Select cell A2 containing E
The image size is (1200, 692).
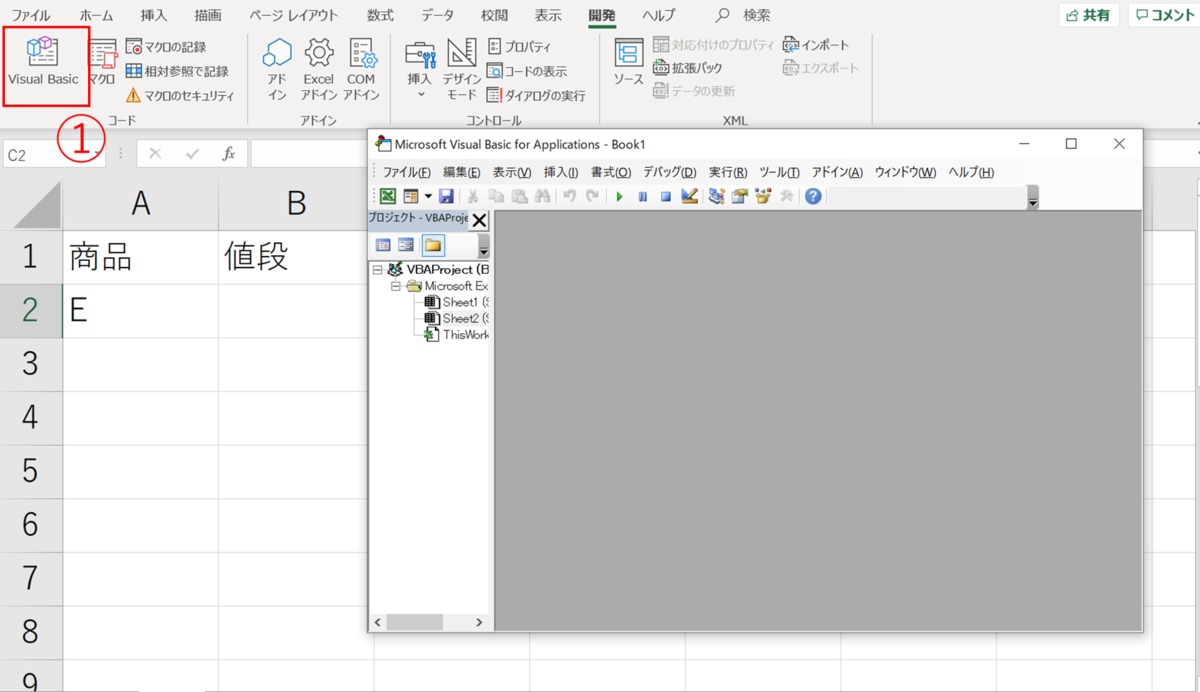[141, 311]
